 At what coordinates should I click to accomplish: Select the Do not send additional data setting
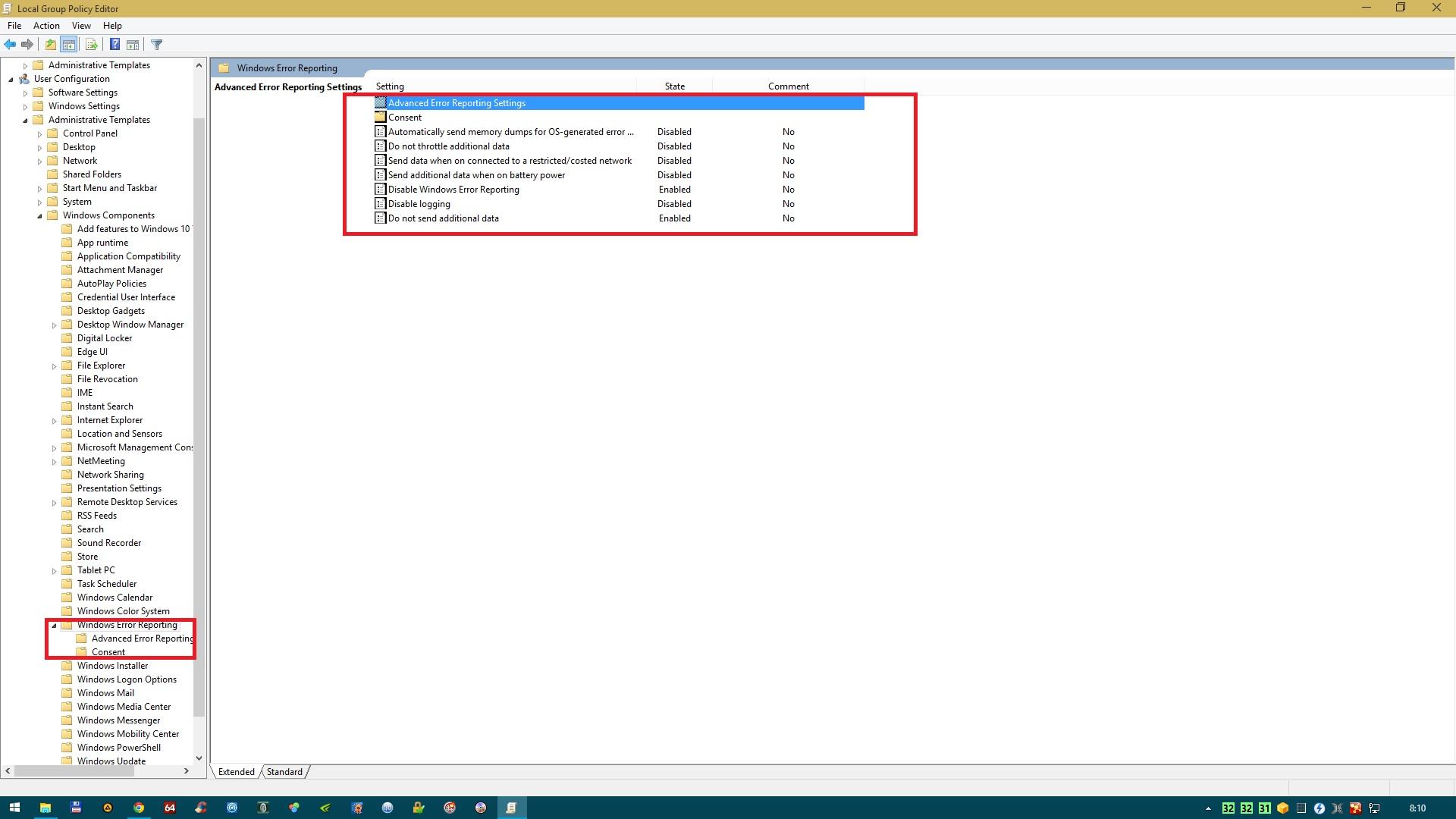coord(443,218)
